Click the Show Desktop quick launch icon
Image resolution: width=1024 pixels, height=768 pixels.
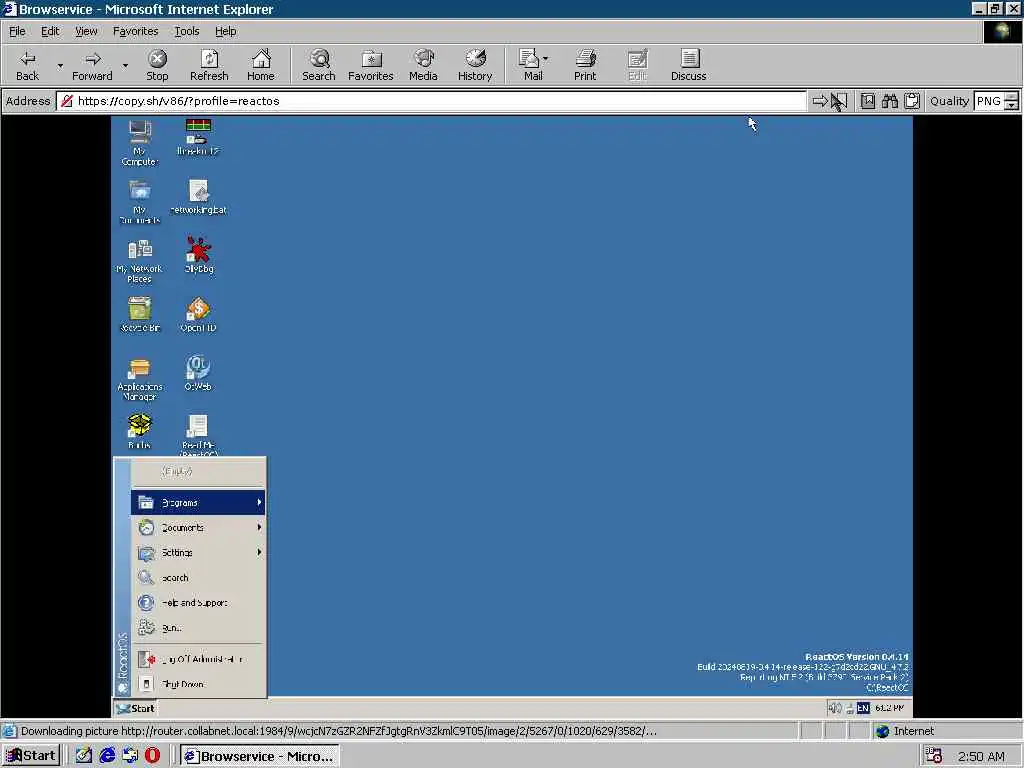84,756
